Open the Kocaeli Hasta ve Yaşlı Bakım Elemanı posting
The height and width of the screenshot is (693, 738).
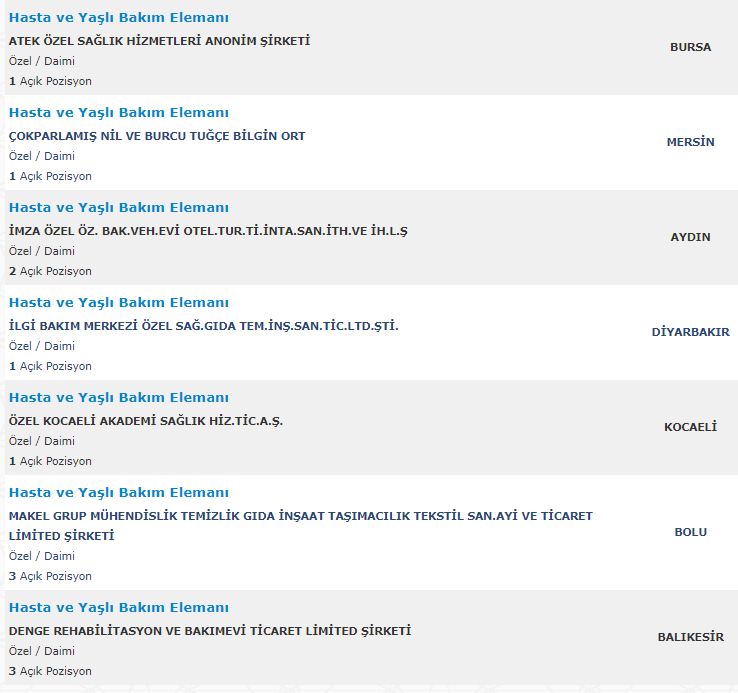(119, 398)
